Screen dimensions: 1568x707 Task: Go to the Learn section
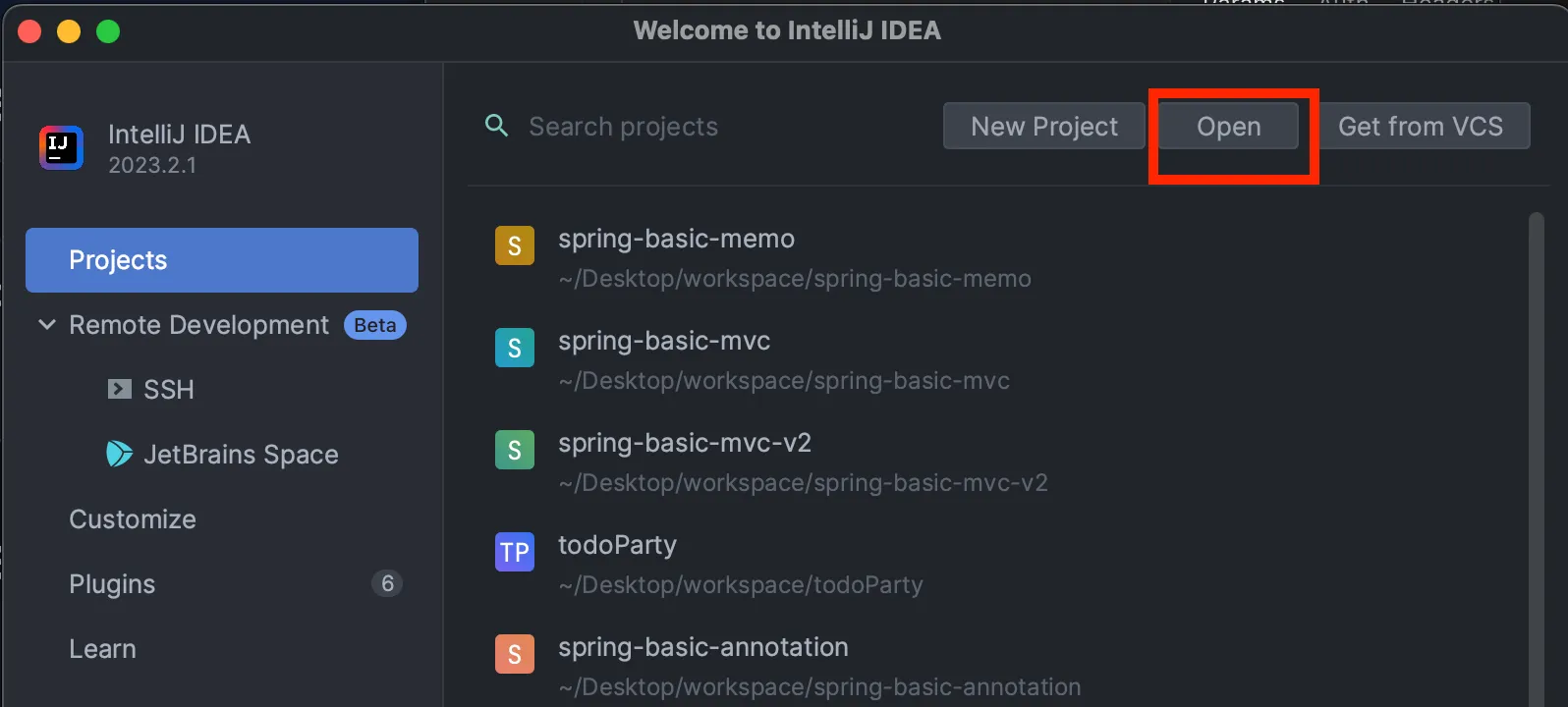tap(102, 649)
